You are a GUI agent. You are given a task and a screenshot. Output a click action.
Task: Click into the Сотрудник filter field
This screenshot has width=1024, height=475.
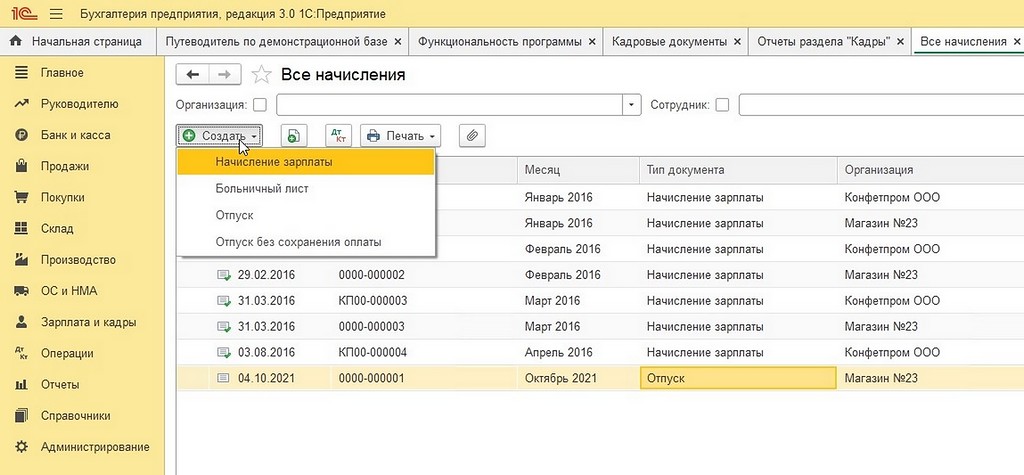tap(882, 105)
